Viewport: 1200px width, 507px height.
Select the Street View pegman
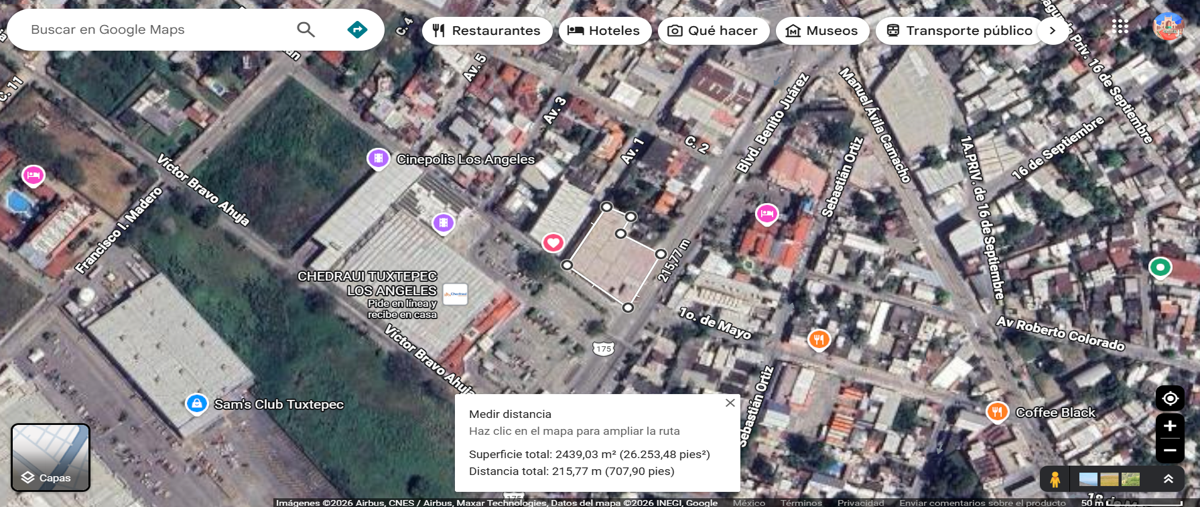point(1053,479)
